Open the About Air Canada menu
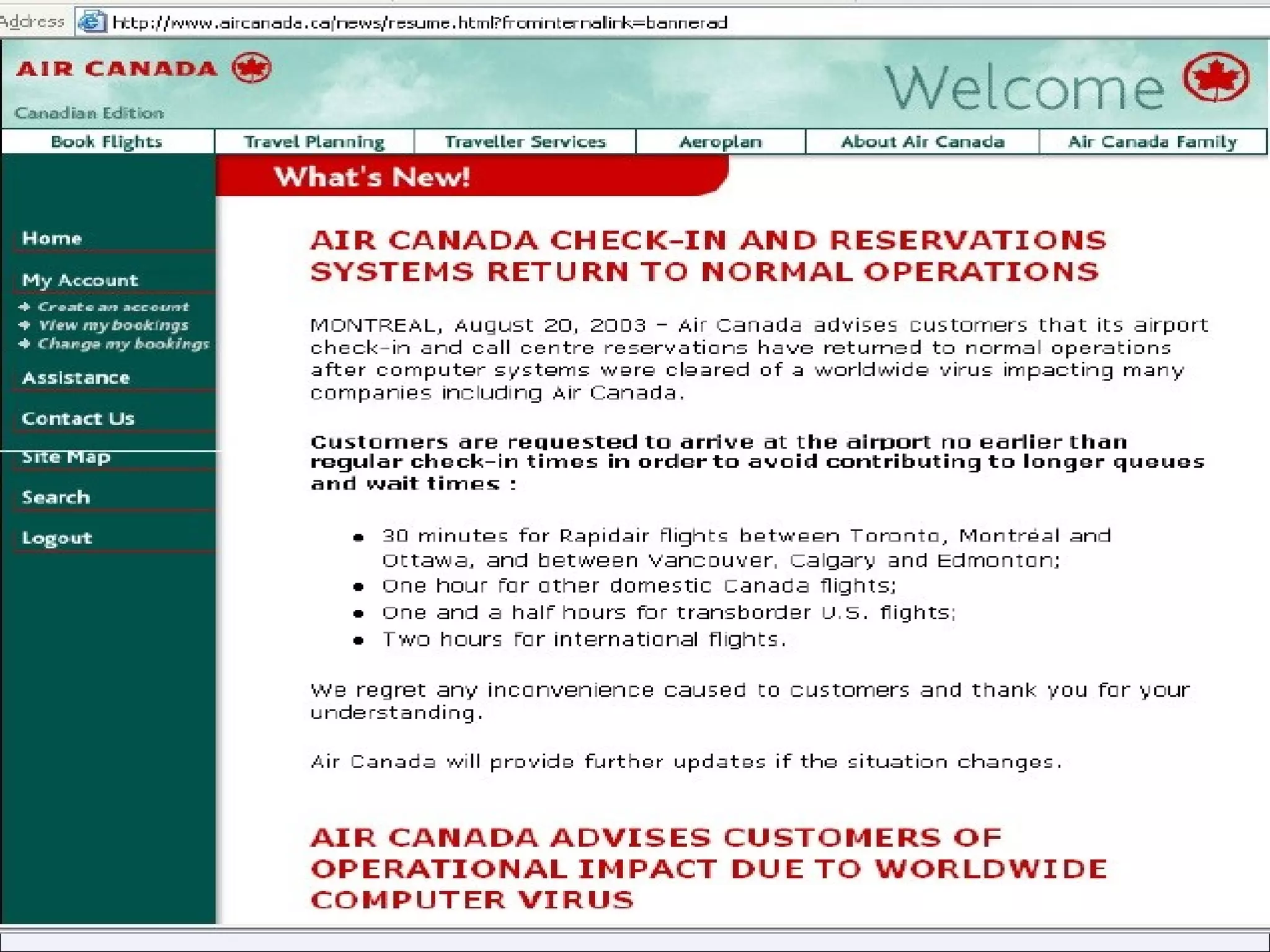This screenshot has height=952, width=1270. click(922, 142)
